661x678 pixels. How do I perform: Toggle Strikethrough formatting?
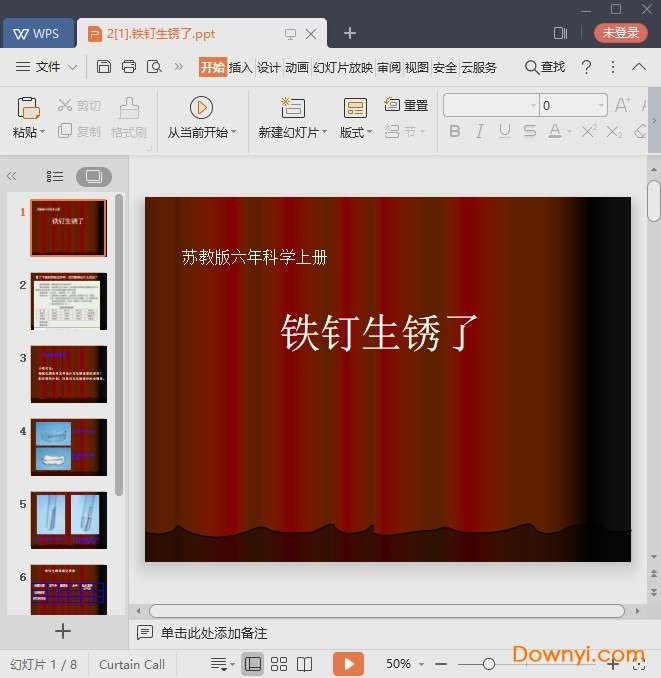(x=530, y=131)
